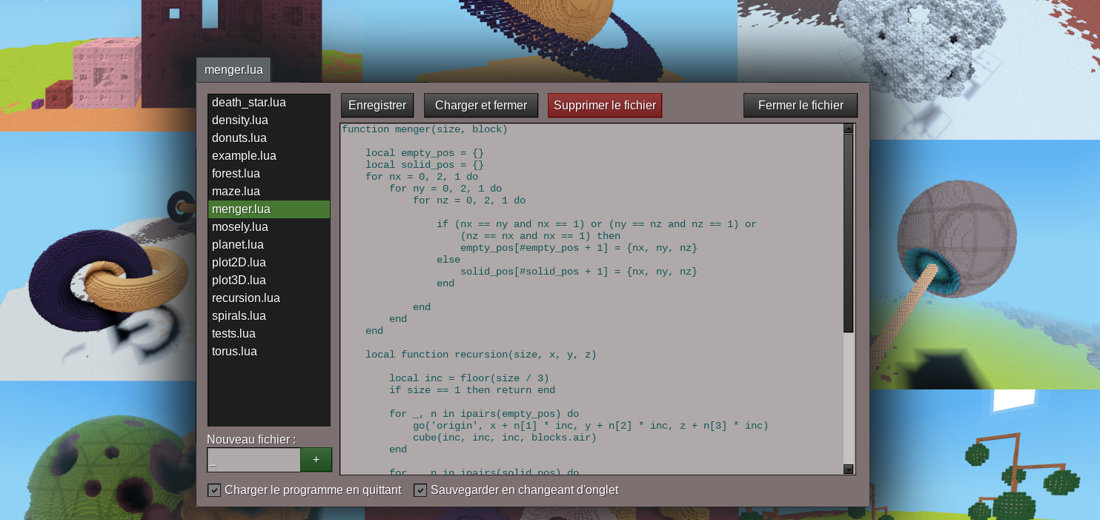The image size is (1100, 520).
Task: Open maze.lua in file list
Action: (269, 192)
